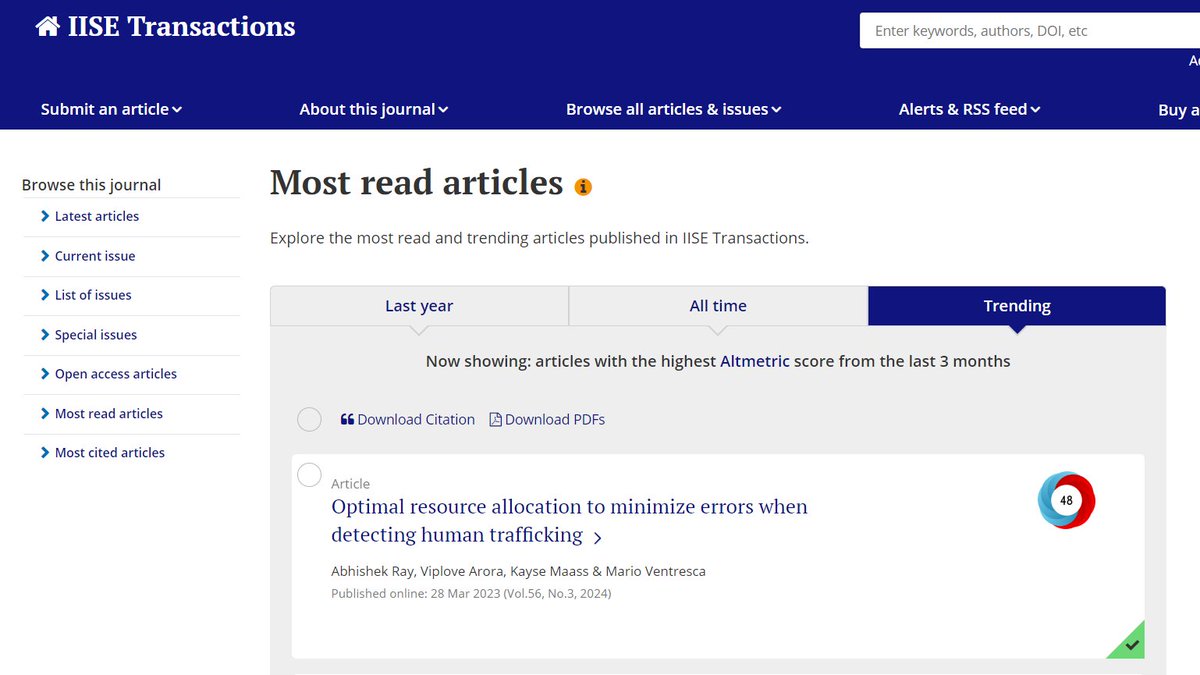1200x675 pixels.
Task: Click author name Viplove Arora
Action: coord(464,571)
